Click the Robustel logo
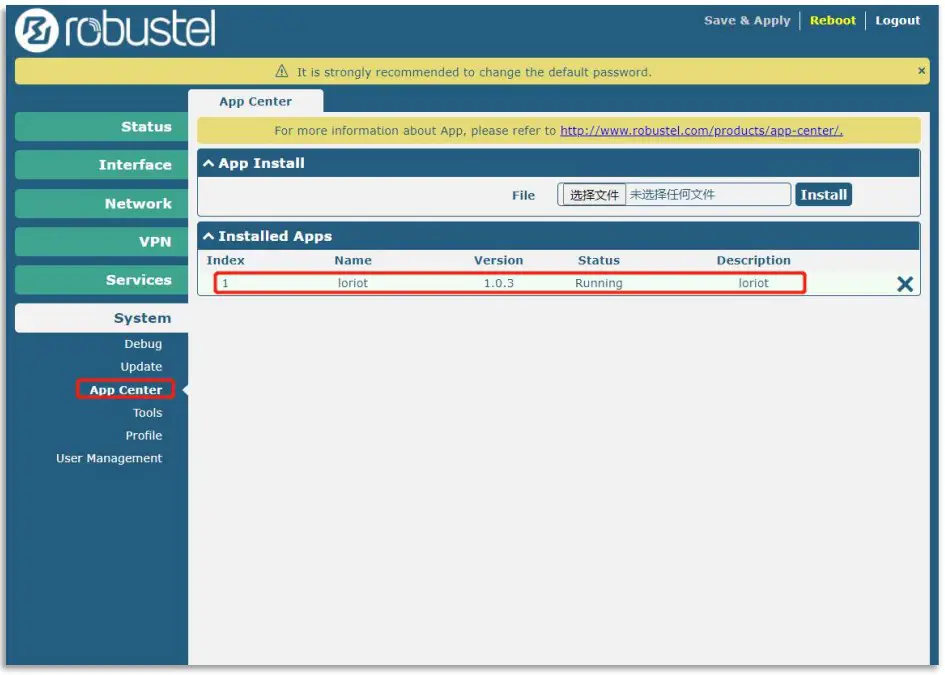This screenshot has height=675, width=945. coord(115,30)
